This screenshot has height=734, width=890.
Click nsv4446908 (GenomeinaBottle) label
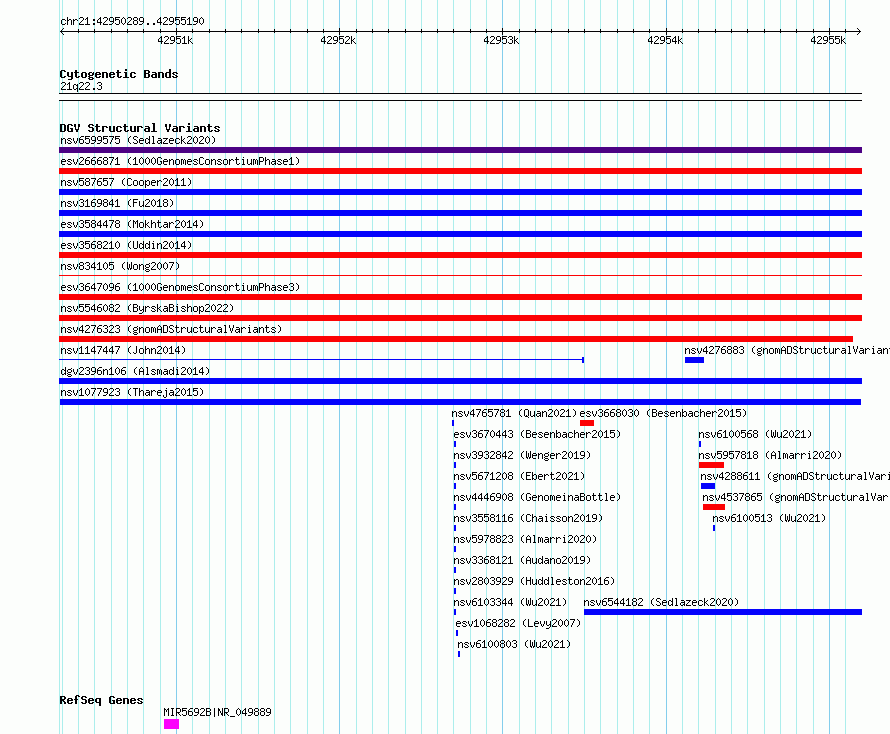coord(537,497)
